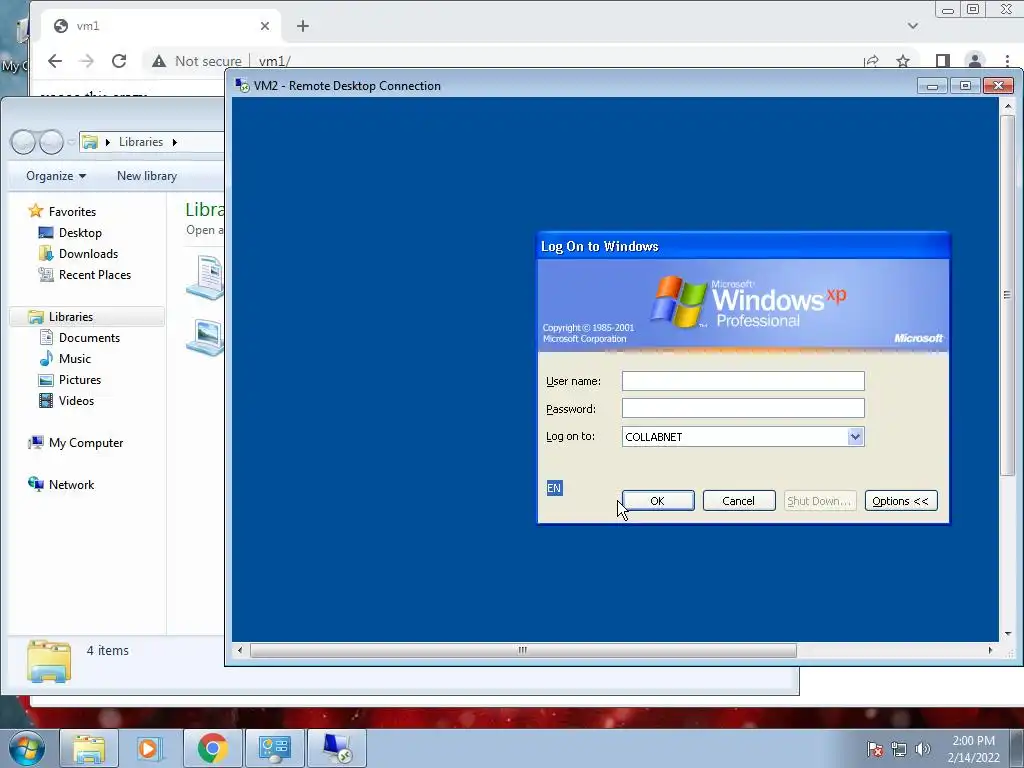Click the Documents library icon in the Explorer content pane
1024x768 pixels.
(207, 278)
